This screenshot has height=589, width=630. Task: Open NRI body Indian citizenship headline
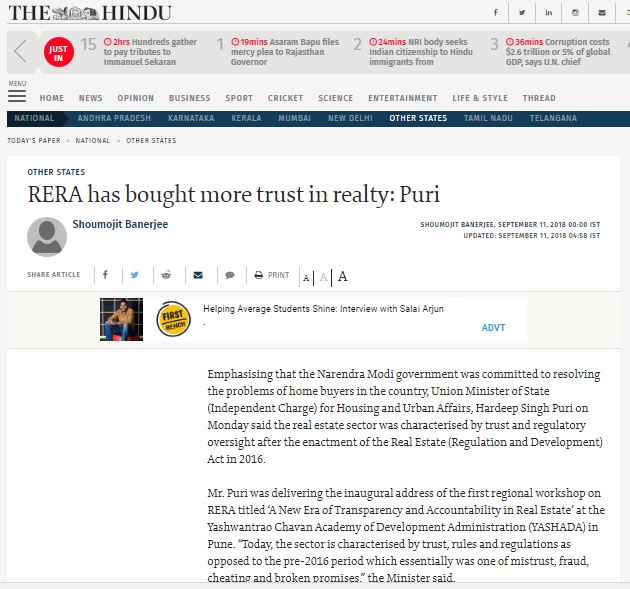coord(421,52)
